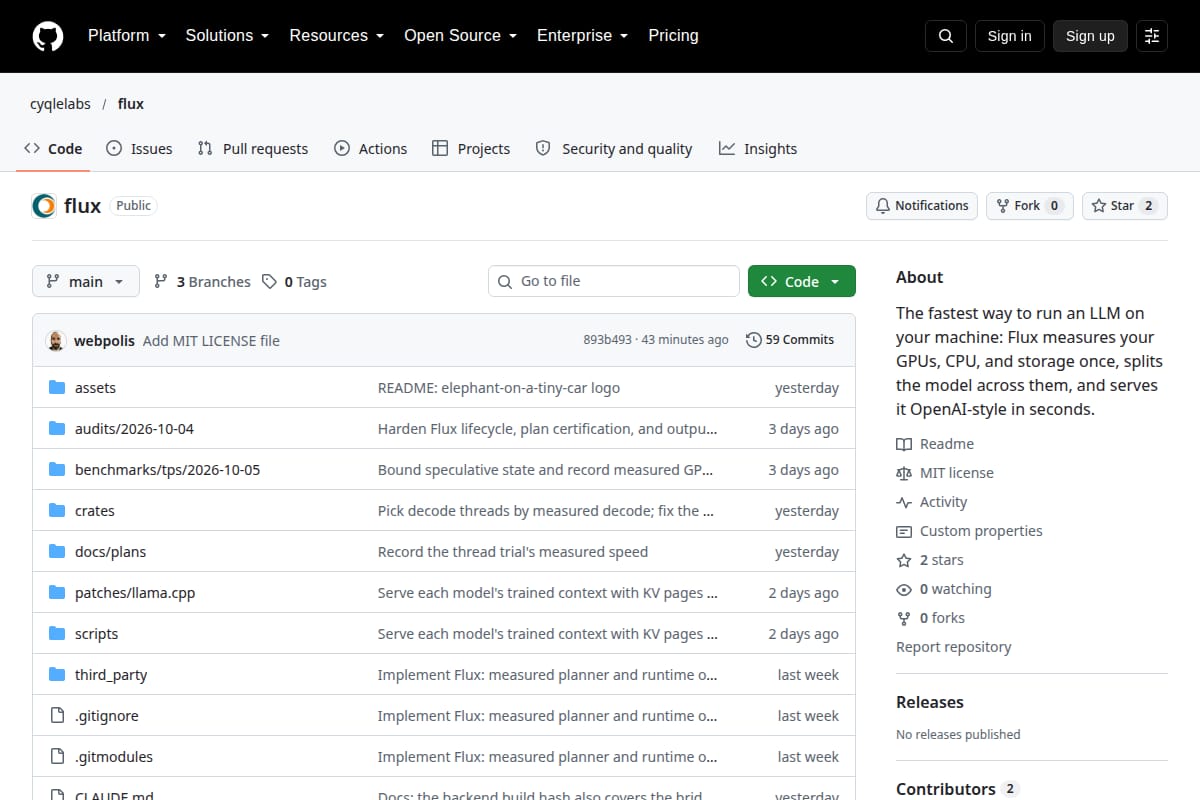Click the .gitmodules file icon
Image resolution: width=1200 pixels, height=800 pixels.
click(x=57, y=757)
